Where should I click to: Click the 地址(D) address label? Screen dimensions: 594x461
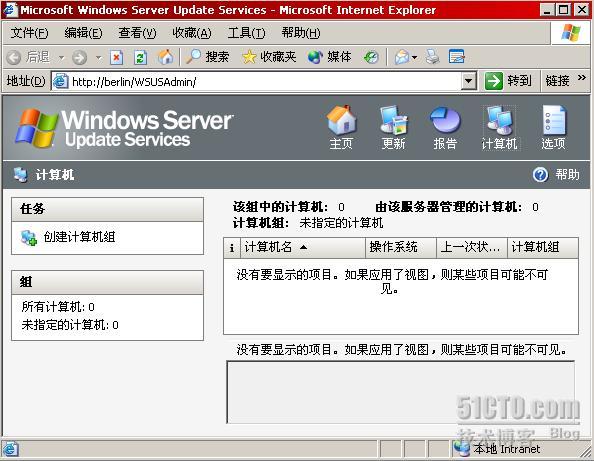[x=26, y=81]
